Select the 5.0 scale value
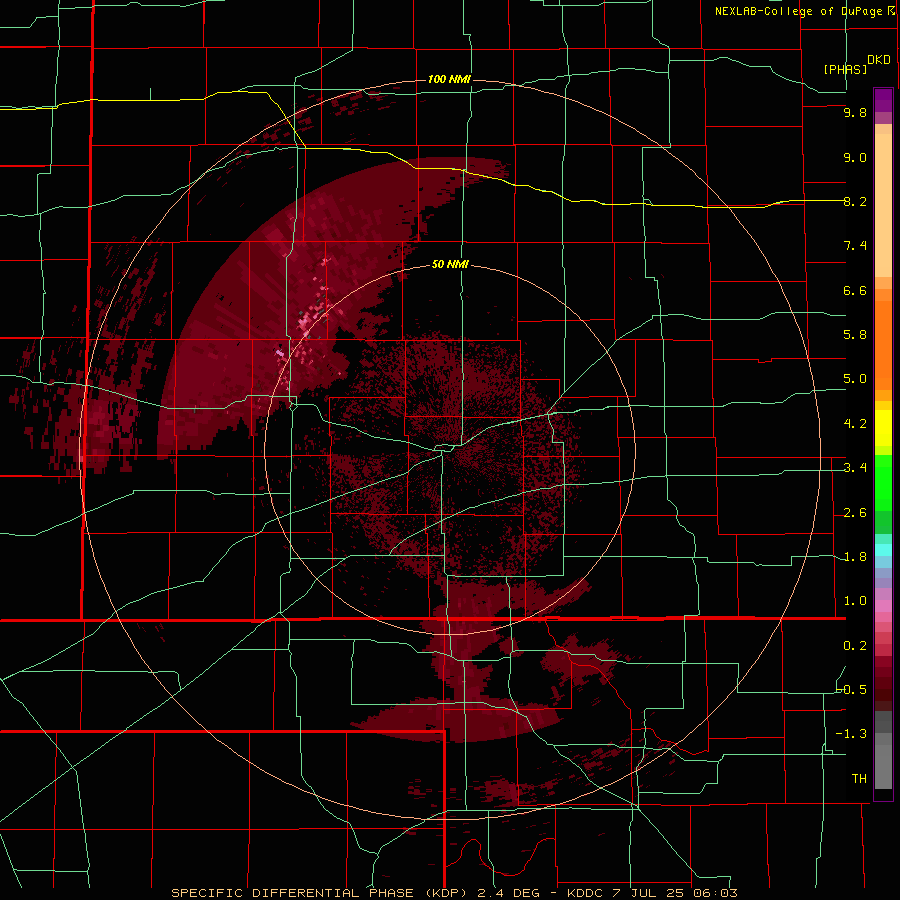 click(x=855, y=379)
